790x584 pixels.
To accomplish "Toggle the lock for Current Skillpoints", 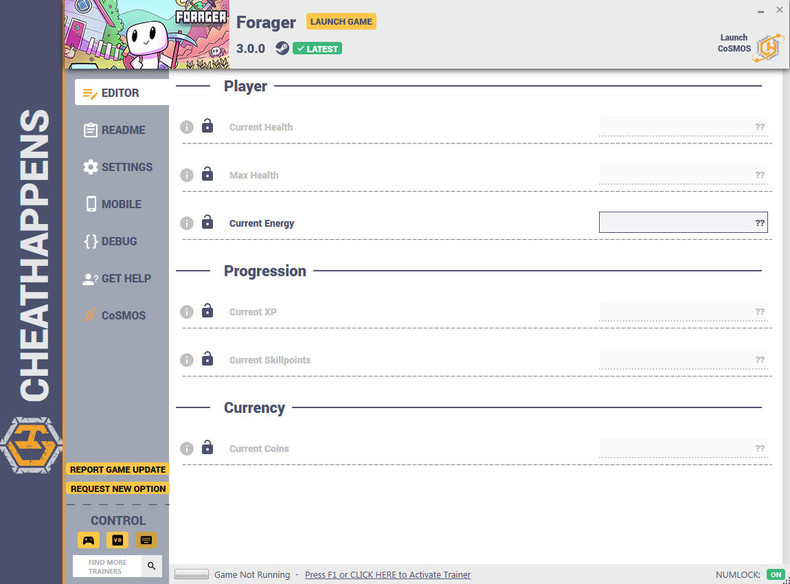I will pyautogui.click(x=207, y=358).
